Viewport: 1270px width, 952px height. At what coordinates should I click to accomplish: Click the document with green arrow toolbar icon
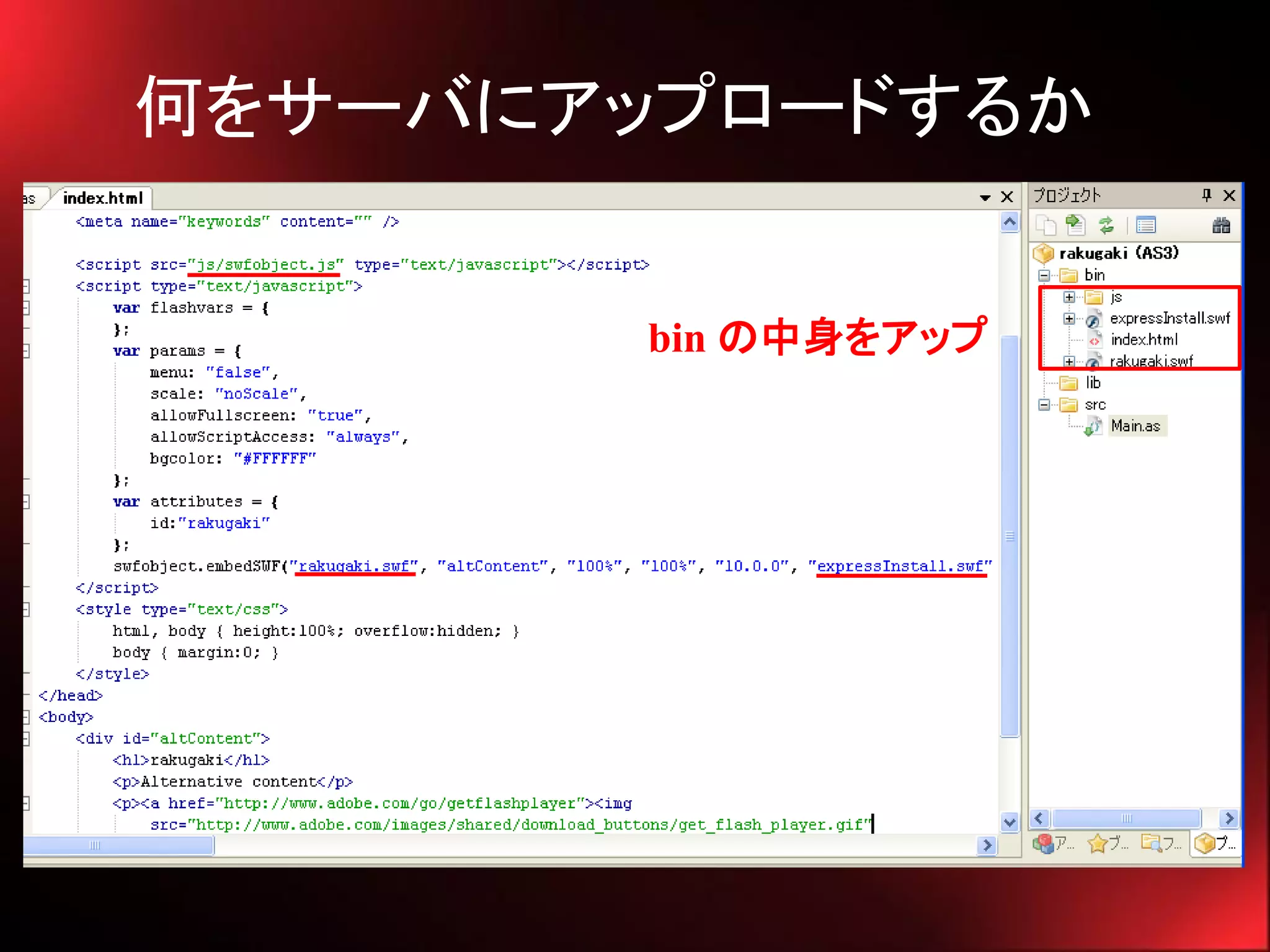[x=1075, y=226]
